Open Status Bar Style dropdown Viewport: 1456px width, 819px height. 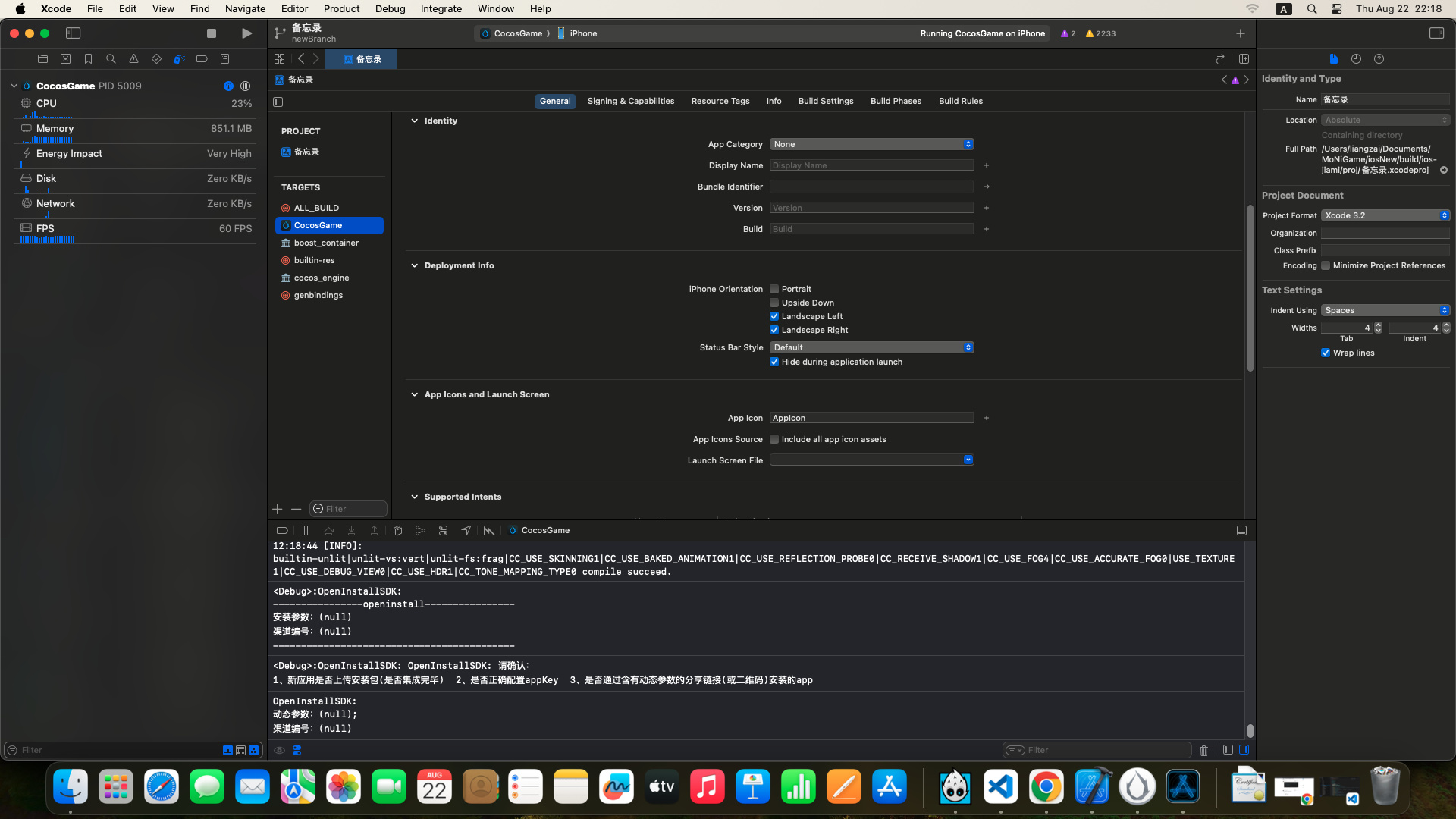click(x=871, y=347)
